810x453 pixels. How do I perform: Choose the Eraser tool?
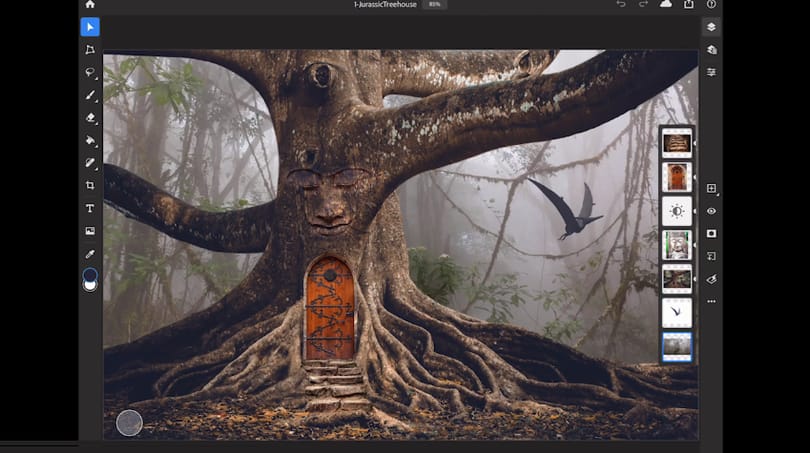90,118
